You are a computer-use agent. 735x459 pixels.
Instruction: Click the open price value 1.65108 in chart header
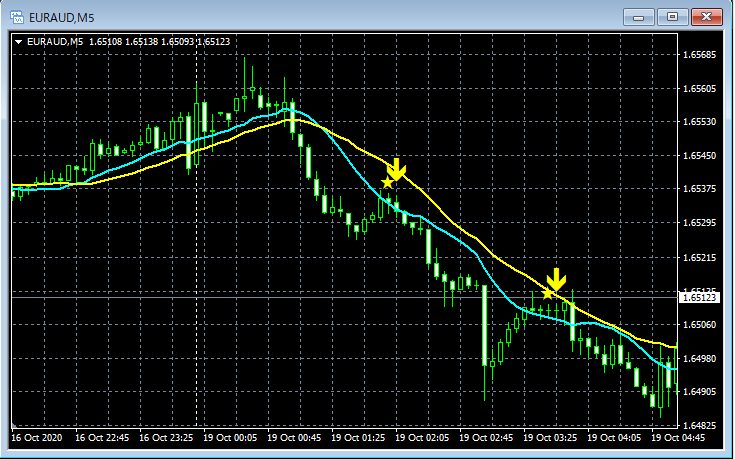click(x=105, y=42)
